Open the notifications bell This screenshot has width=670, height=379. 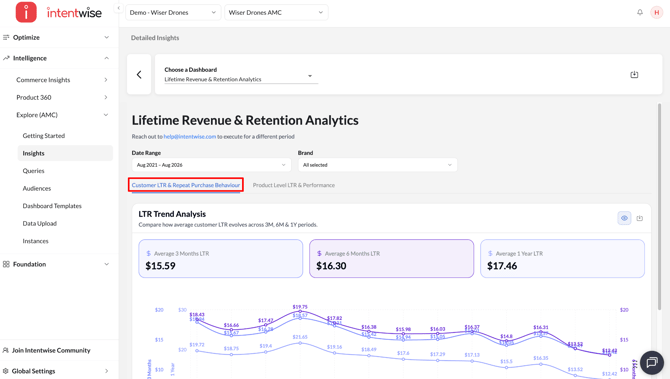click(640, 12)
